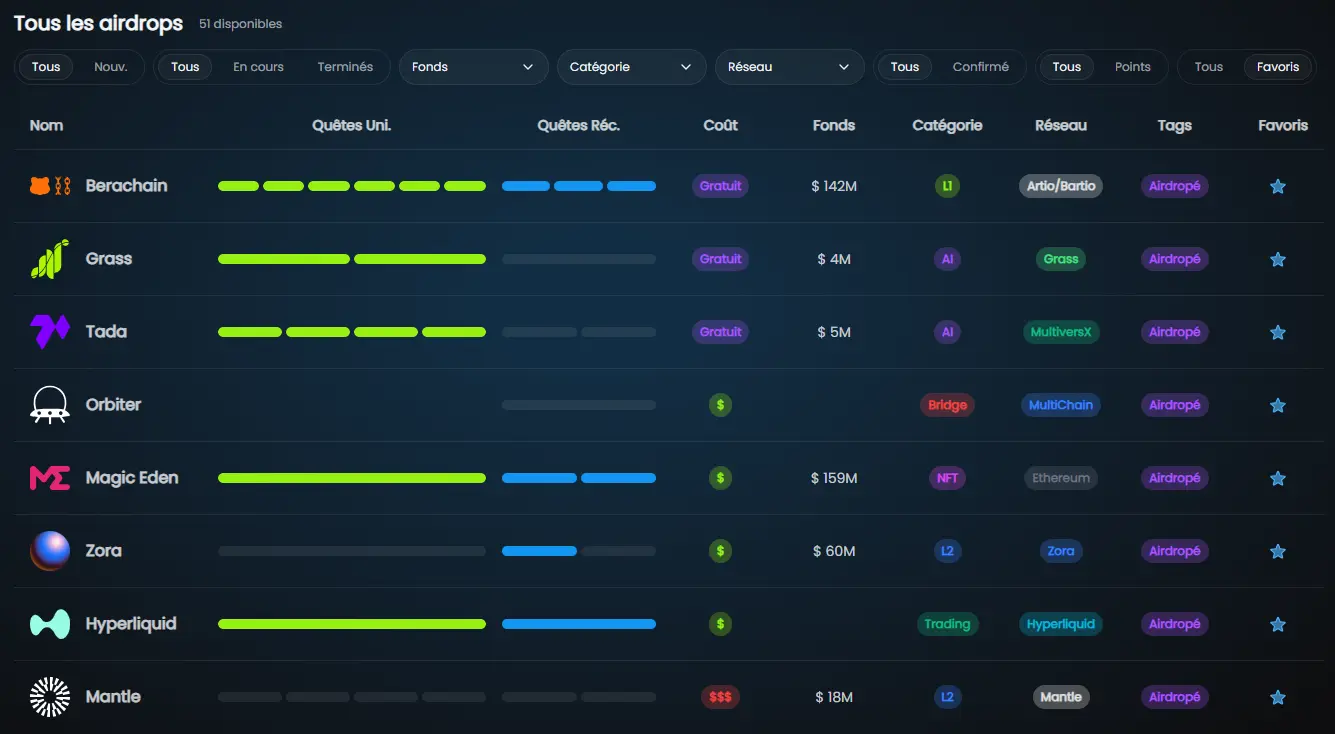Click Grass's green quest progress bar
This screenshot has width=1335, height=734.
[351, 258]
